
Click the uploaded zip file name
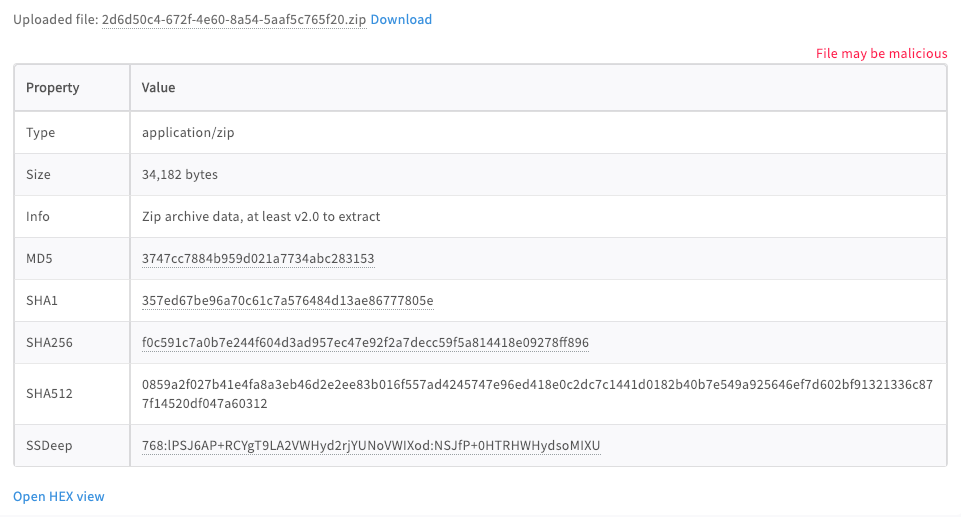[x=233, y=20]
